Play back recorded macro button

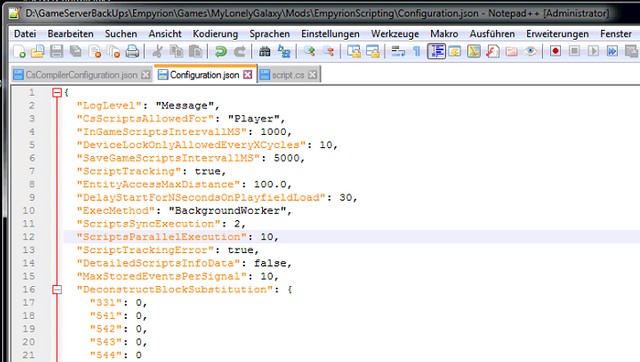(x=593, y=51)
